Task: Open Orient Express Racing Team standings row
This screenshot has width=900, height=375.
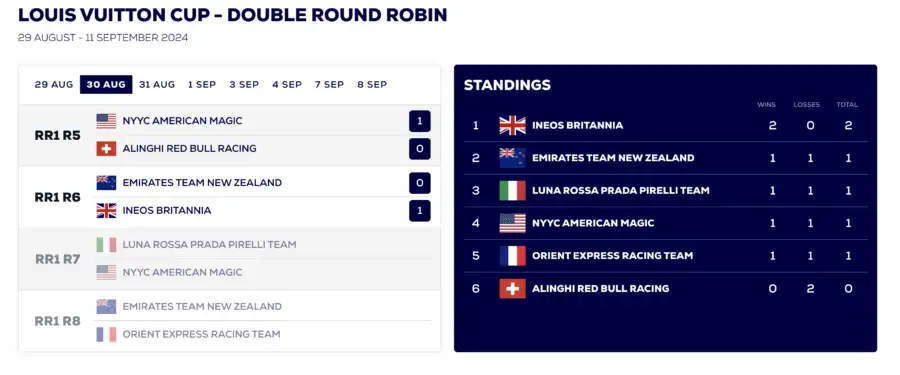Action: pyautogui.click(x=666, y=256)
